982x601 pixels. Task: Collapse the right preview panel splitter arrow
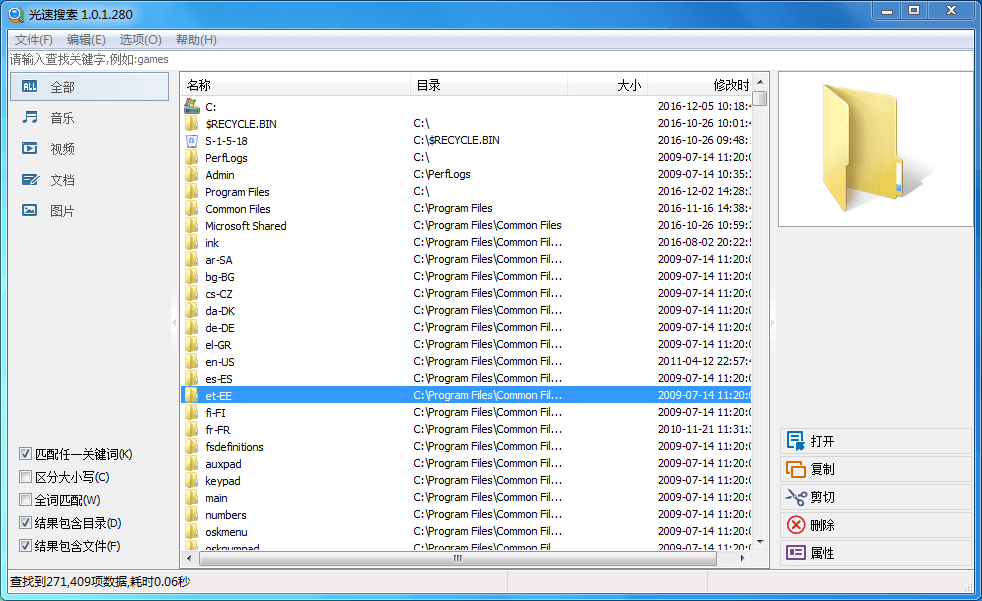(773, 322)
